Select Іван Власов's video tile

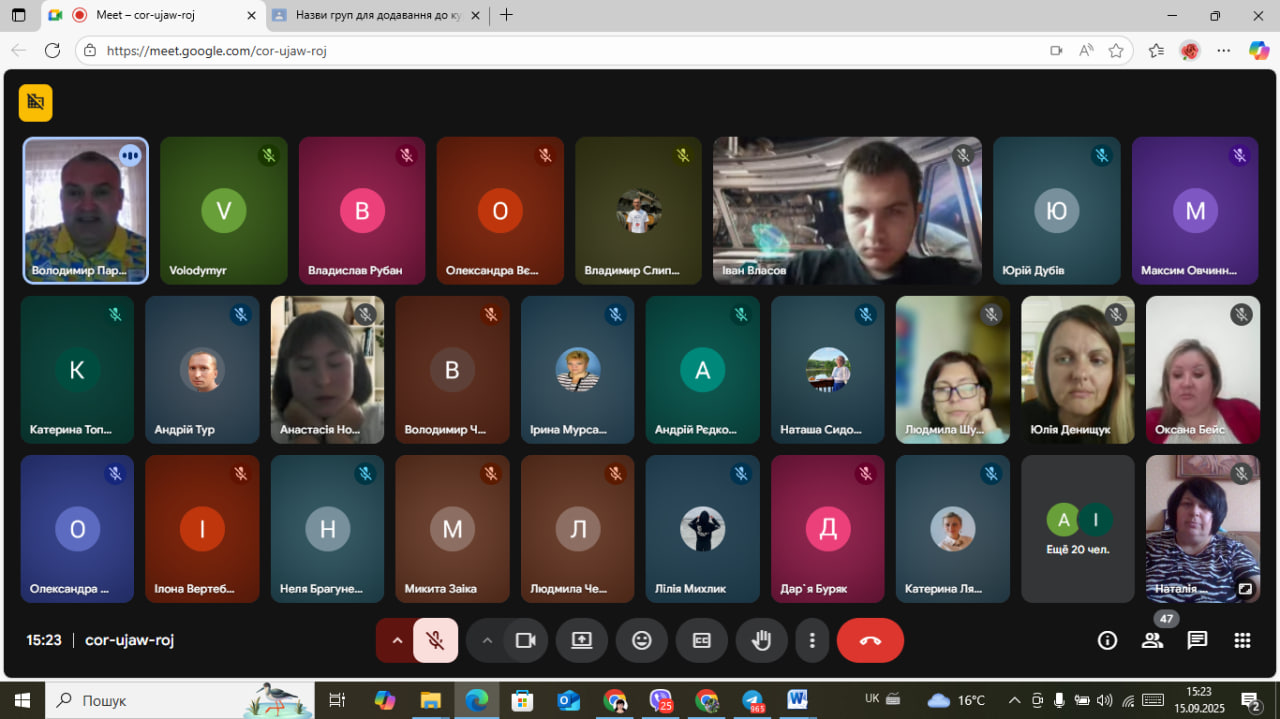(847, 211)
